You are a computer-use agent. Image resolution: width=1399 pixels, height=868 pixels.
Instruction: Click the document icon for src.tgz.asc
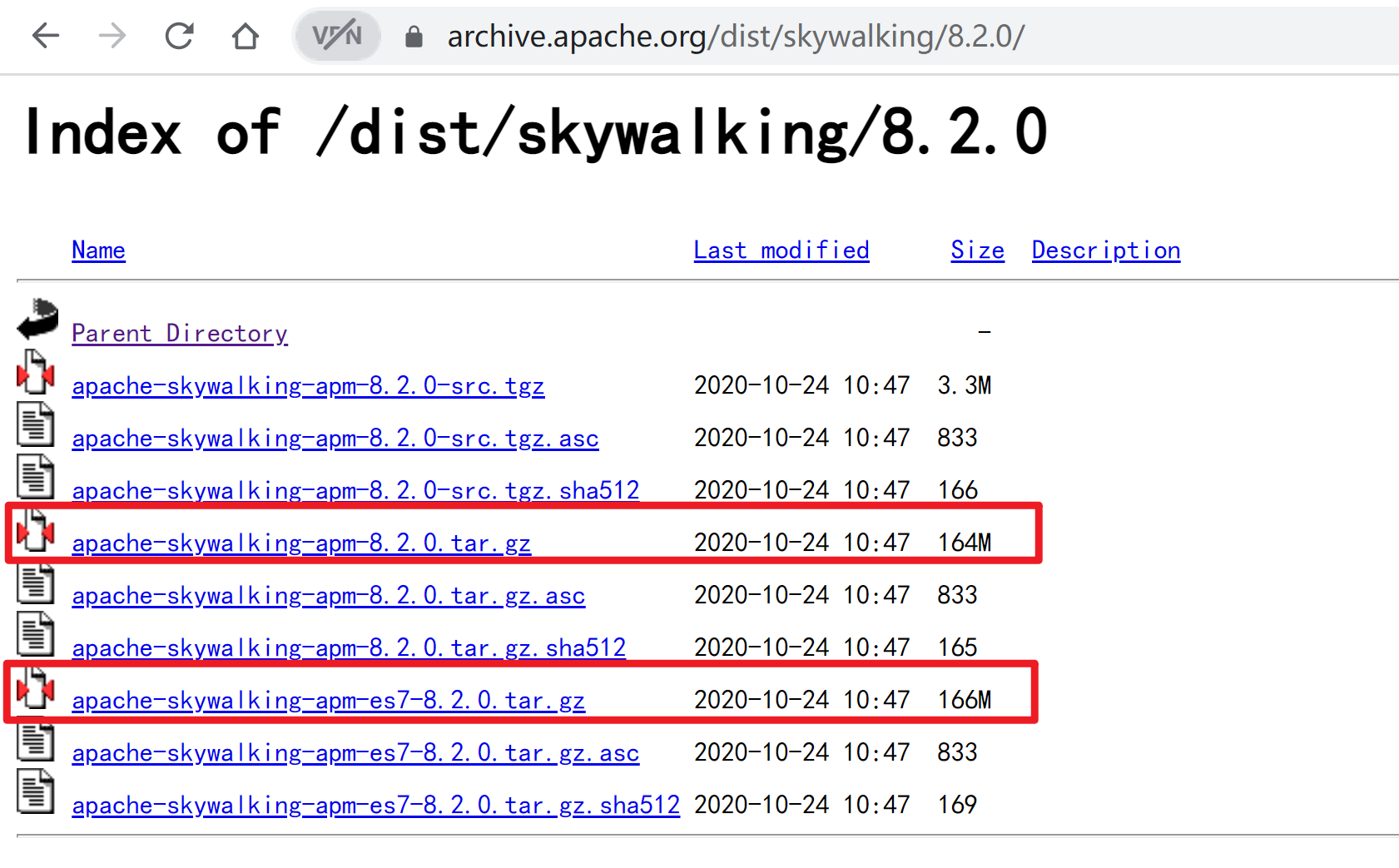[36, 424]
